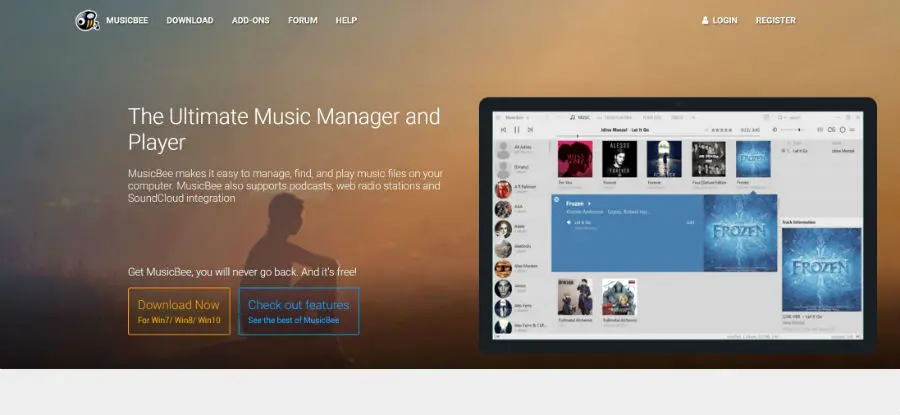Click the MusicBee bee logo icon
Viewport: 900px width, 415px height.
[87, 20]
